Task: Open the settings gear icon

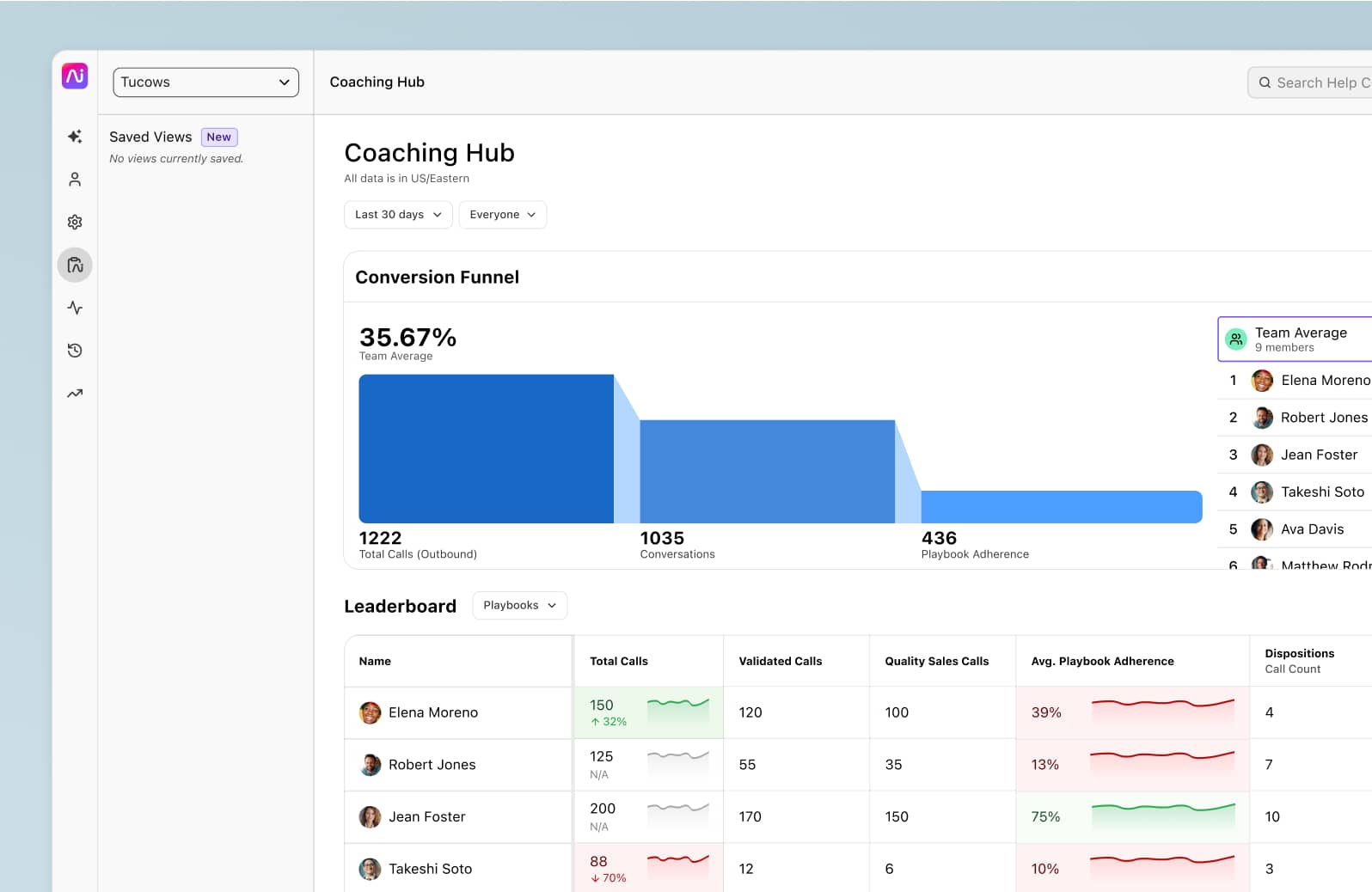Action: (x=75, y=223)
